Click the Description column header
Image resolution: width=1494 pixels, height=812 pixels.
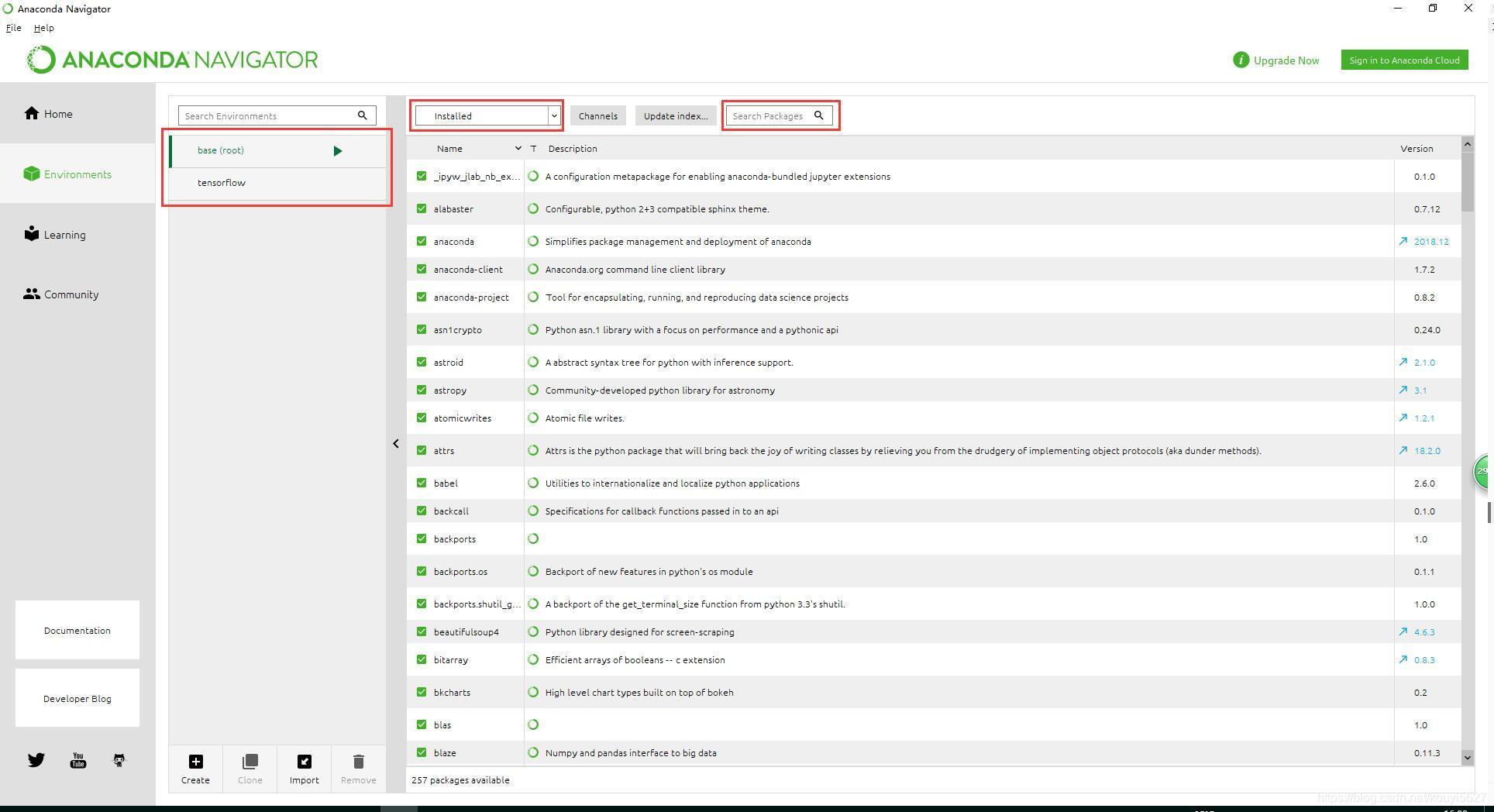tap(573, 149)
